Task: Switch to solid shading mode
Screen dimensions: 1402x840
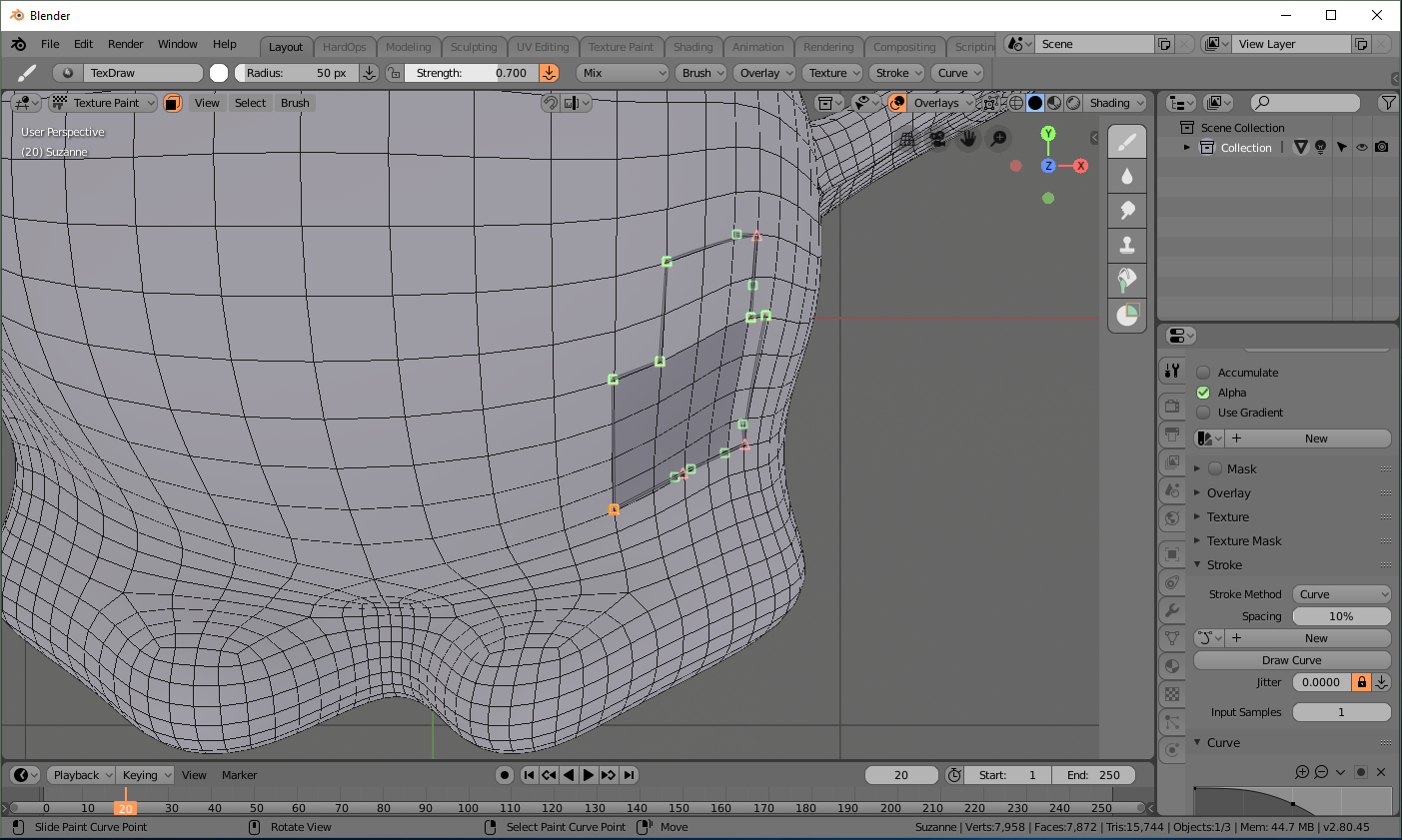Action: [x=1035, y=103]
